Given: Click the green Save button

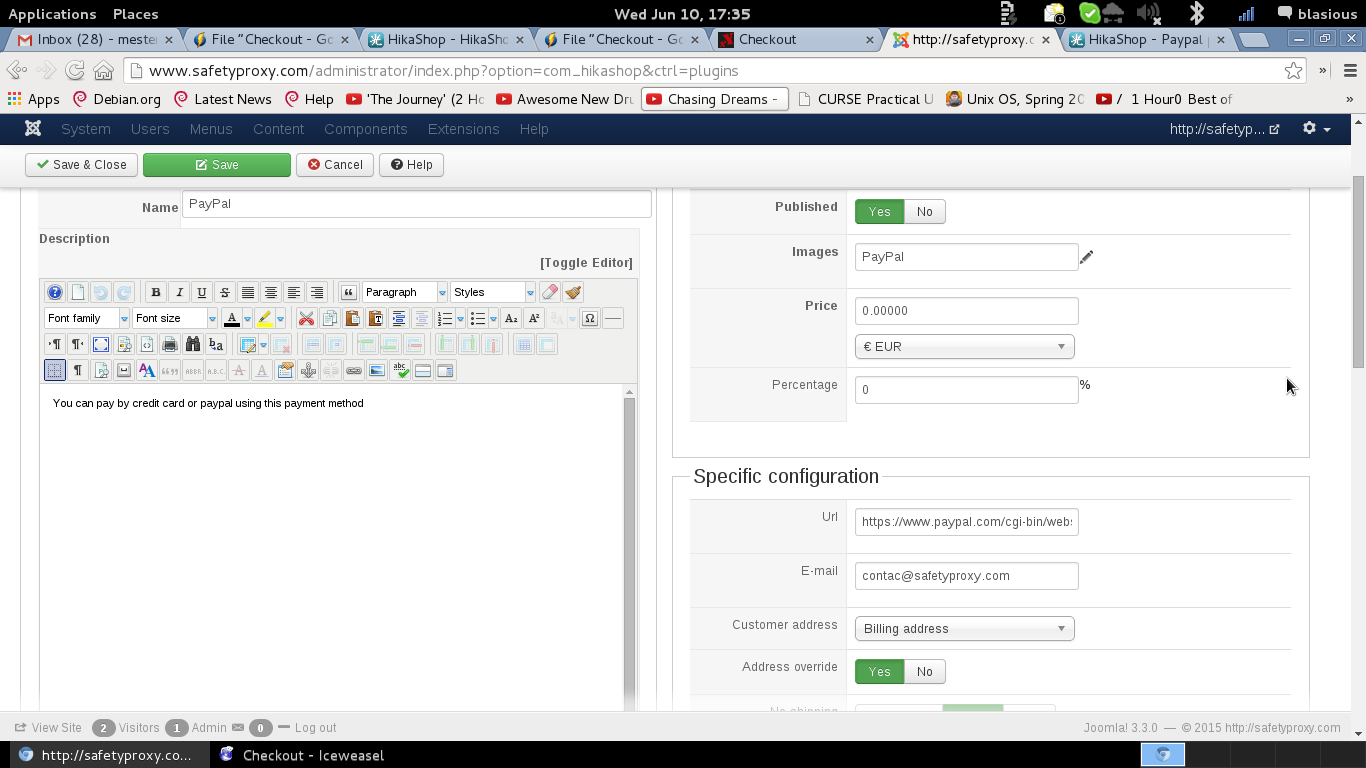Looking at the screenshot, I should [x=217, y=165].
